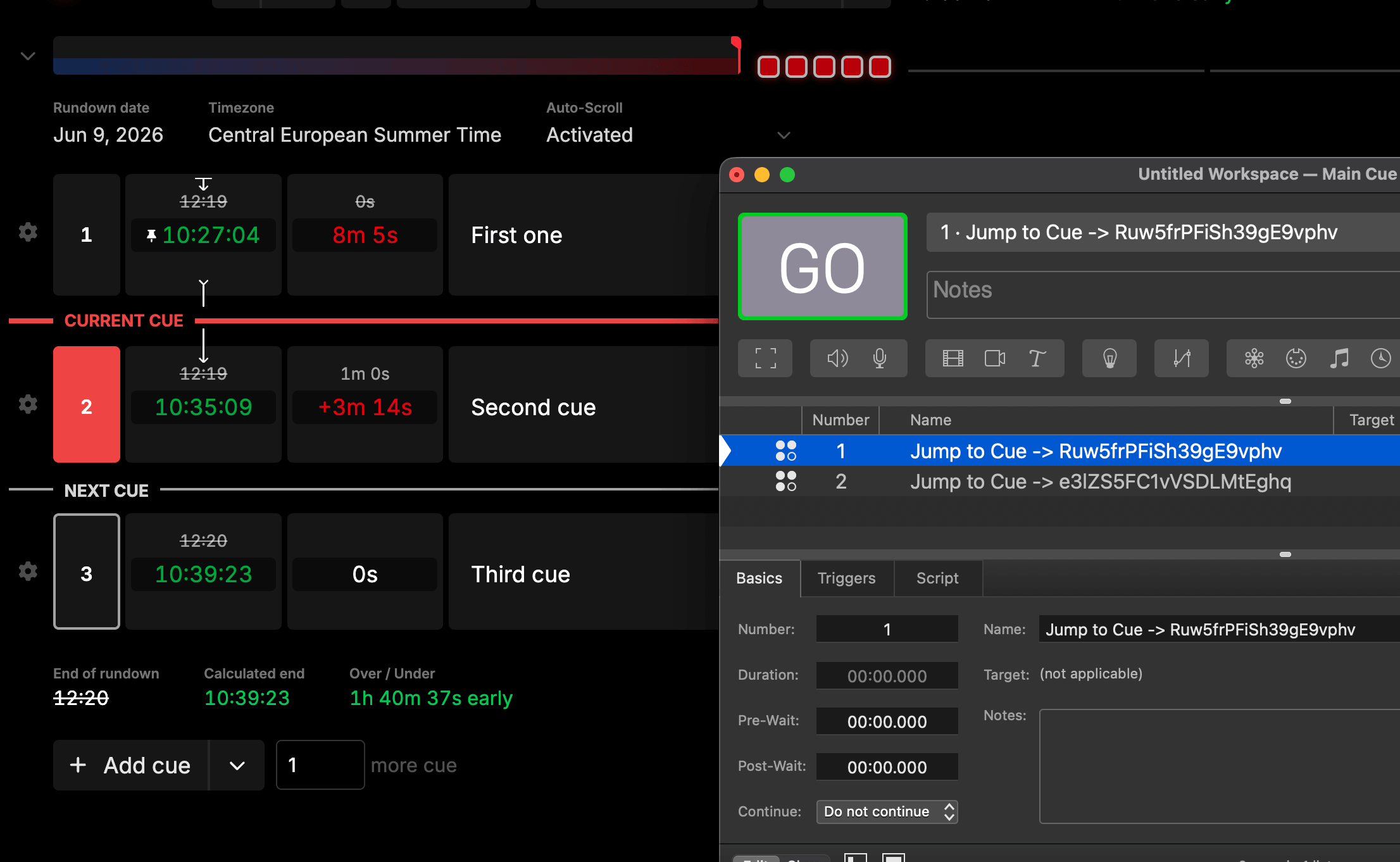1400x862 pixels.
Task: Click the upper pane splitter handle in QLab
Action: (1285, 401)
